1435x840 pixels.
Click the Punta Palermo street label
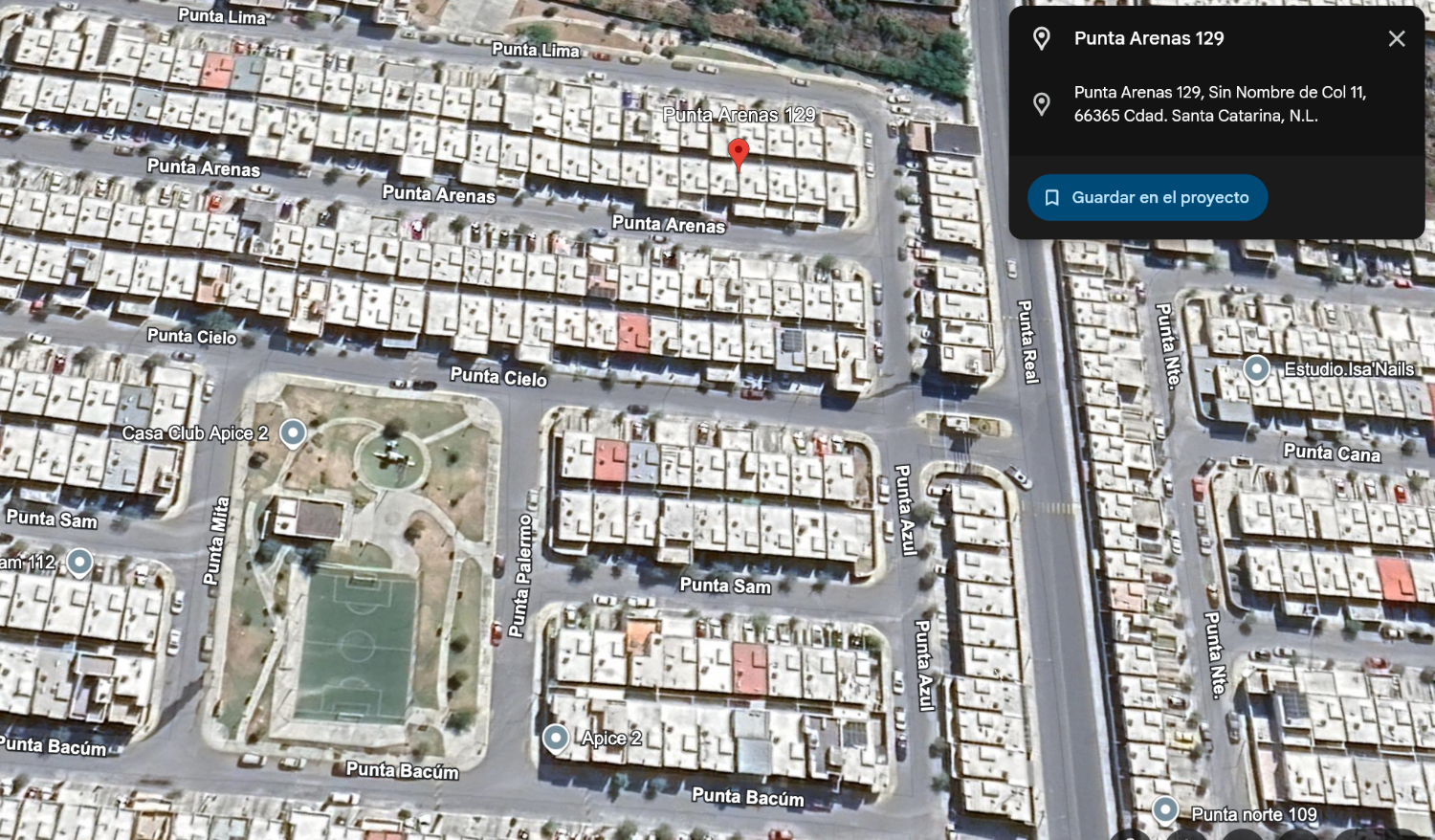click(x=520, y=575)
